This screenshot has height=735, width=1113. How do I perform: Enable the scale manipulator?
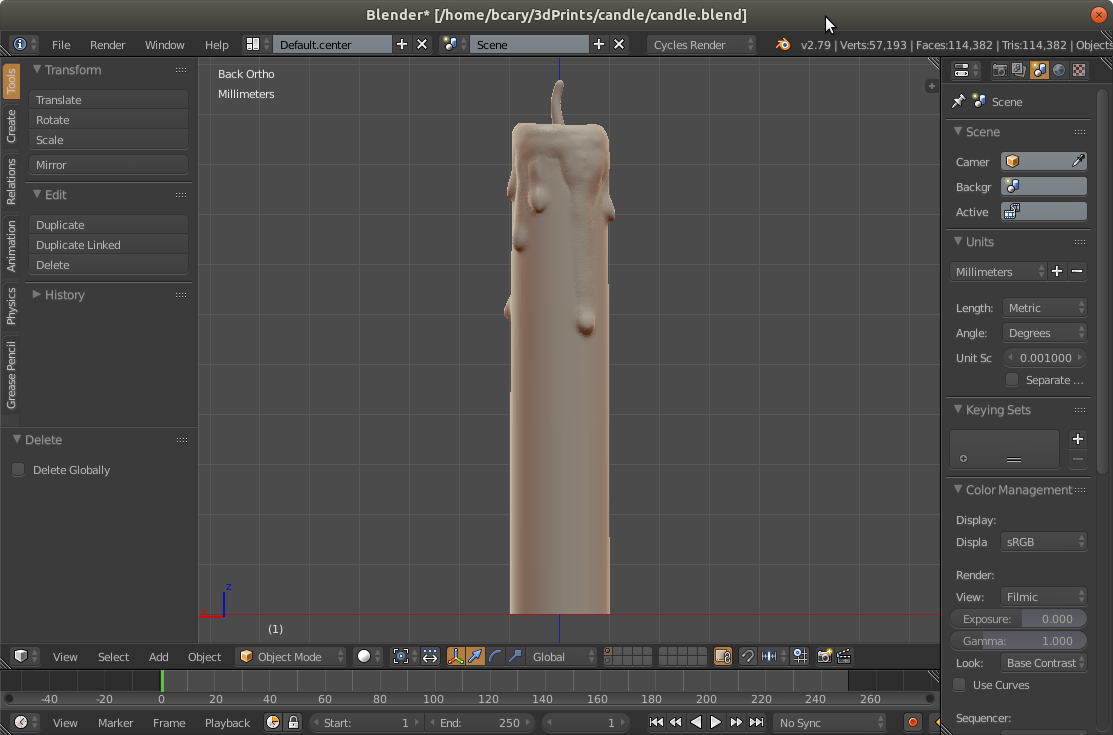point(515,656)
